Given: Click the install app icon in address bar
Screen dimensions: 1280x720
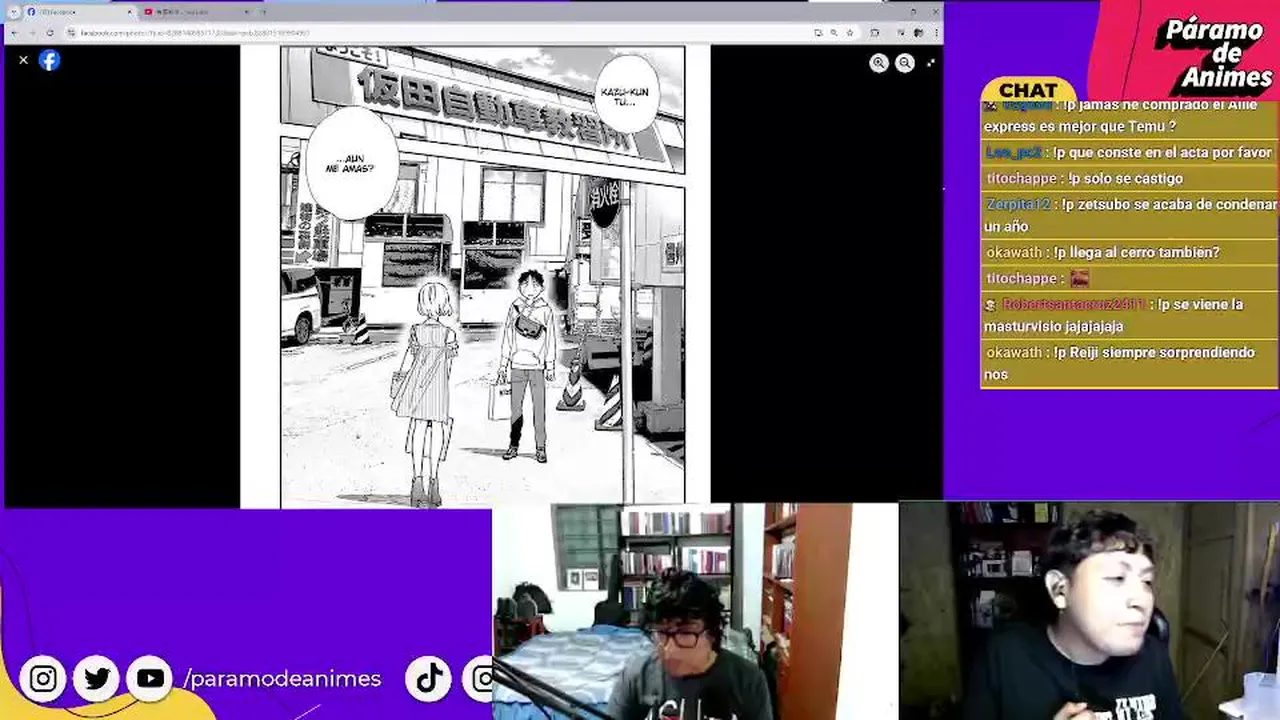Looking at the screenshot, I should pyautogui.click(x=818, y=33).
